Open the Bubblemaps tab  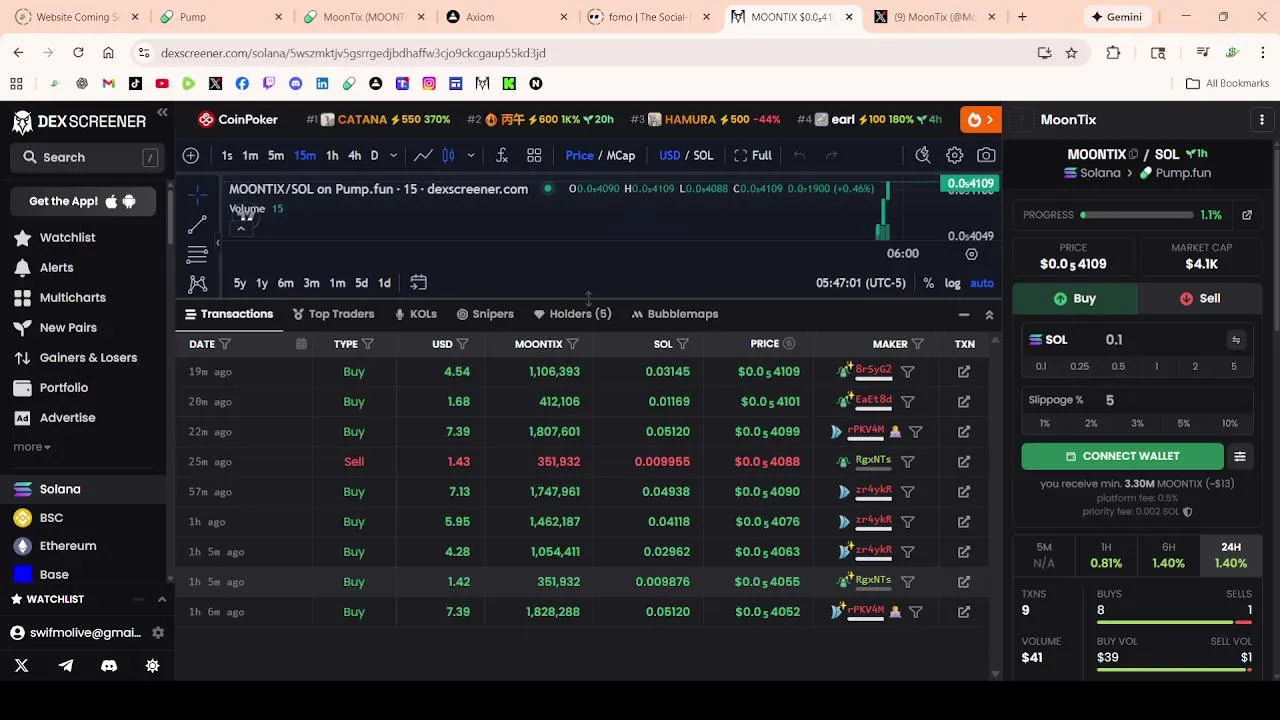click(675, 314)
